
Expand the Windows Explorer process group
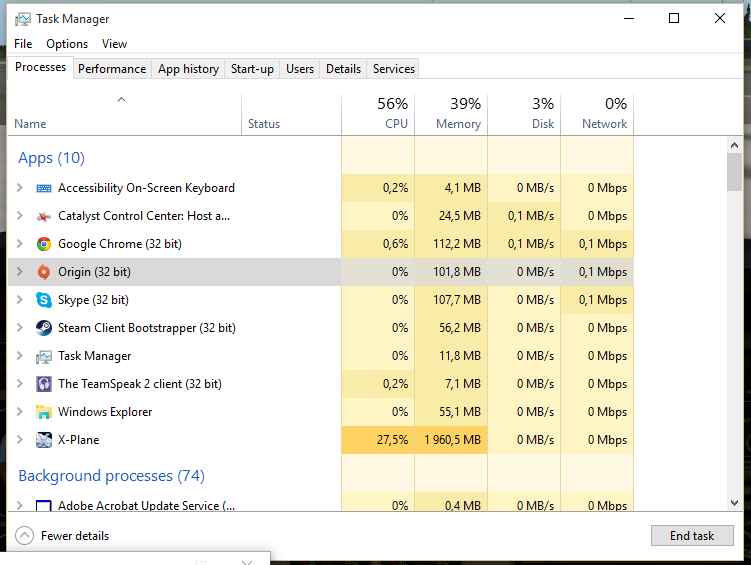(x=20, y=412)
